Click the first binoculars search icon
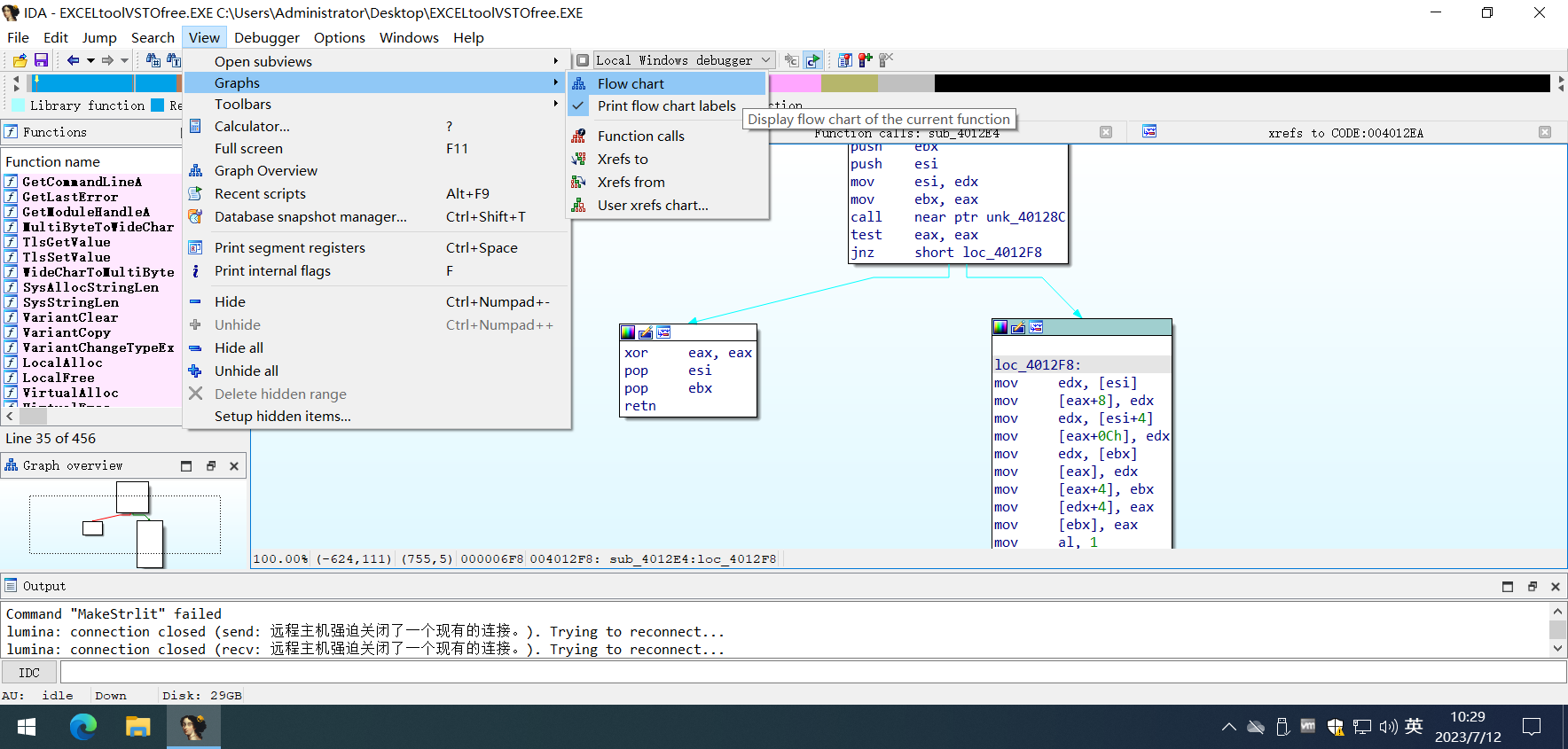1568x749 pixels. click(153, 60)
